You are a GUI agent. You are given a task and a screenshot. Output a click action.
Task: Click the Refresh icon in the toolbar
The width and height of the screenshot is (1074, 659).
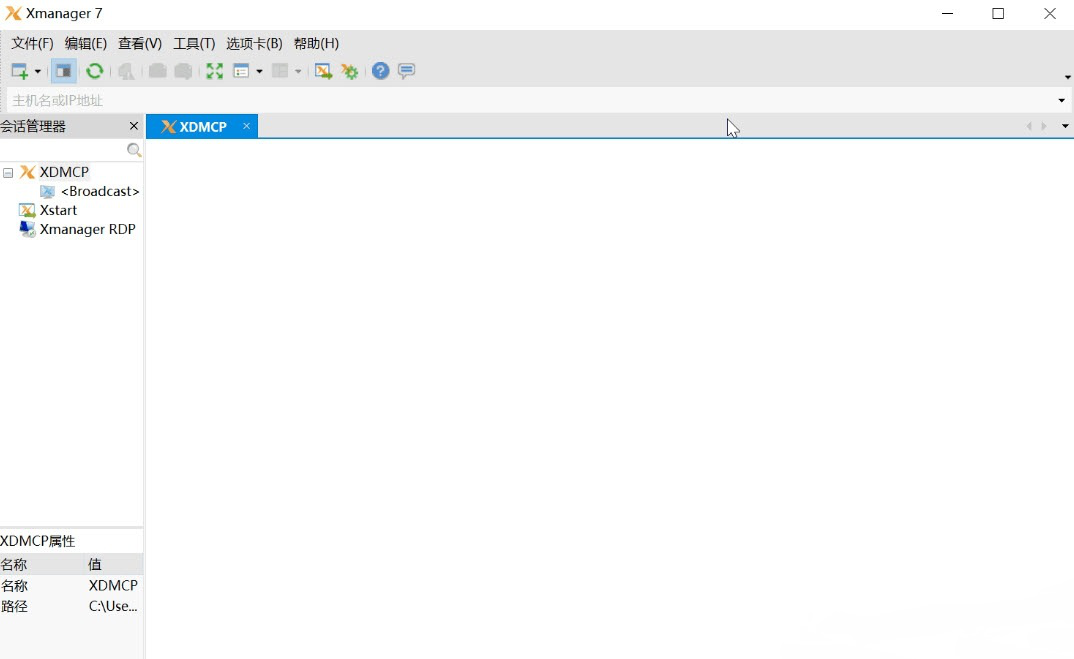point(94,70)
